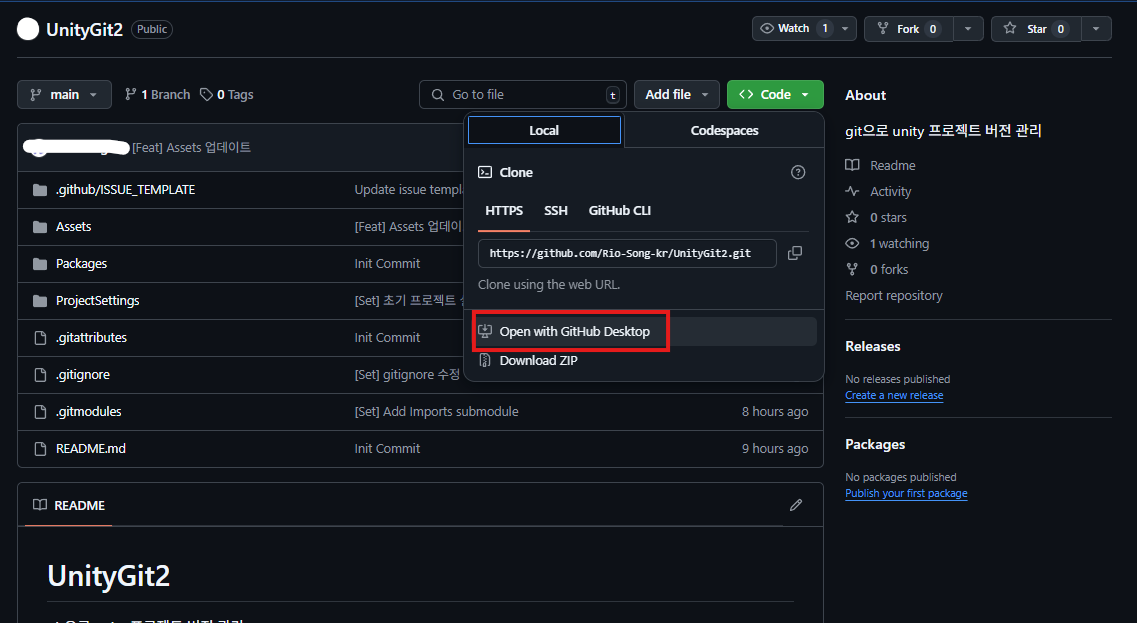Open the README tab header
This screenshot has width=1137, height=623.
[69, 505]
